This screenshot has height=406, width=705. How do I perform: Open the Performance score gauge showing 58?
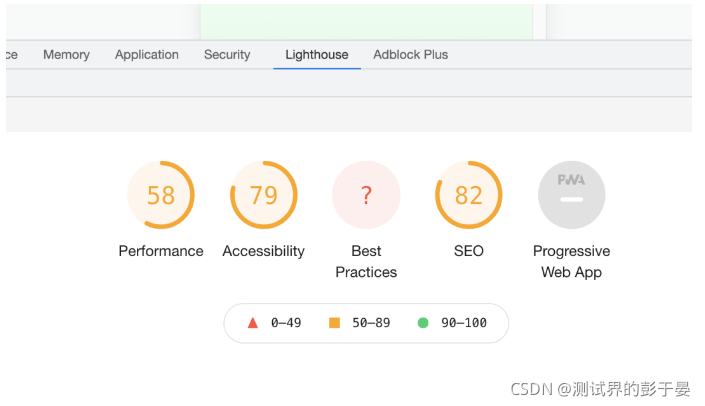tap(161, 195)
